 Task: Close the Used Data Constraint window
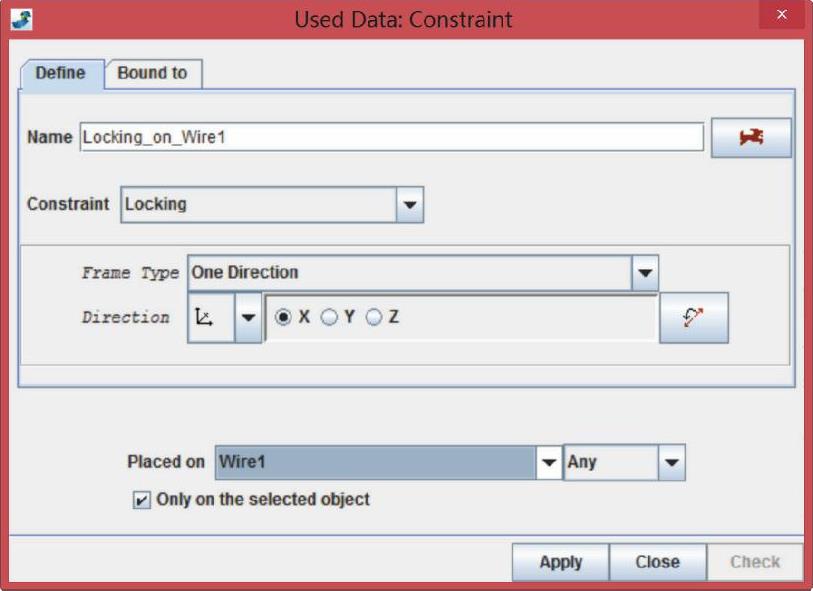click(781, 16)
